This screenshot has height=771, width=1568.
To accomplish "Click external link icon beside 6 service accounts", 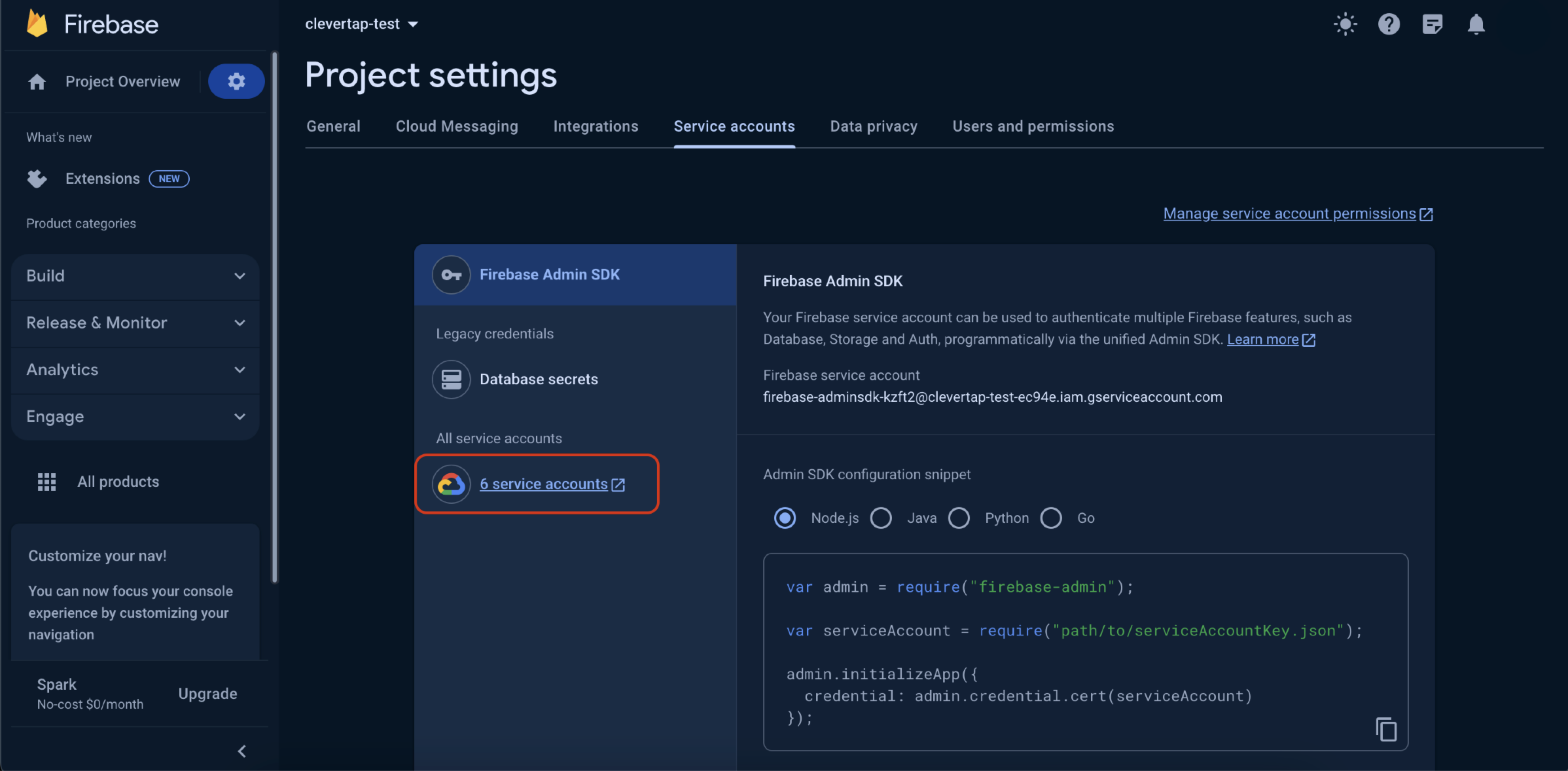I will point(618,484).
